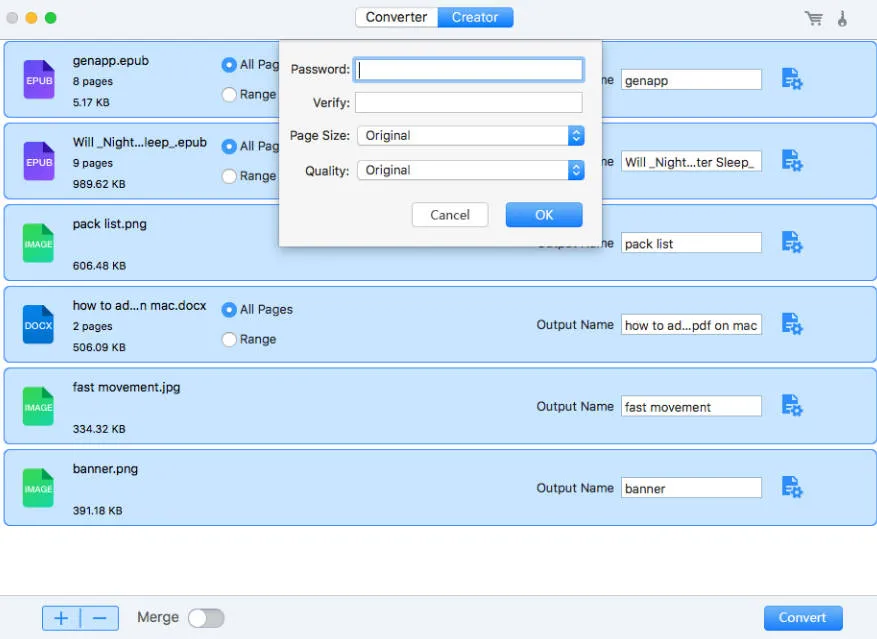Select the banner.png file name
The width and height of the screenshot is (877, 639).
coord(105,469)
